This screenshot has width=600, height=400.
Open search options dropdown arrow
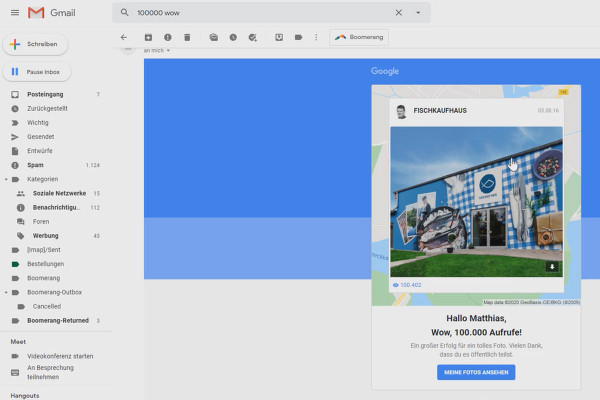pos(418,13)
